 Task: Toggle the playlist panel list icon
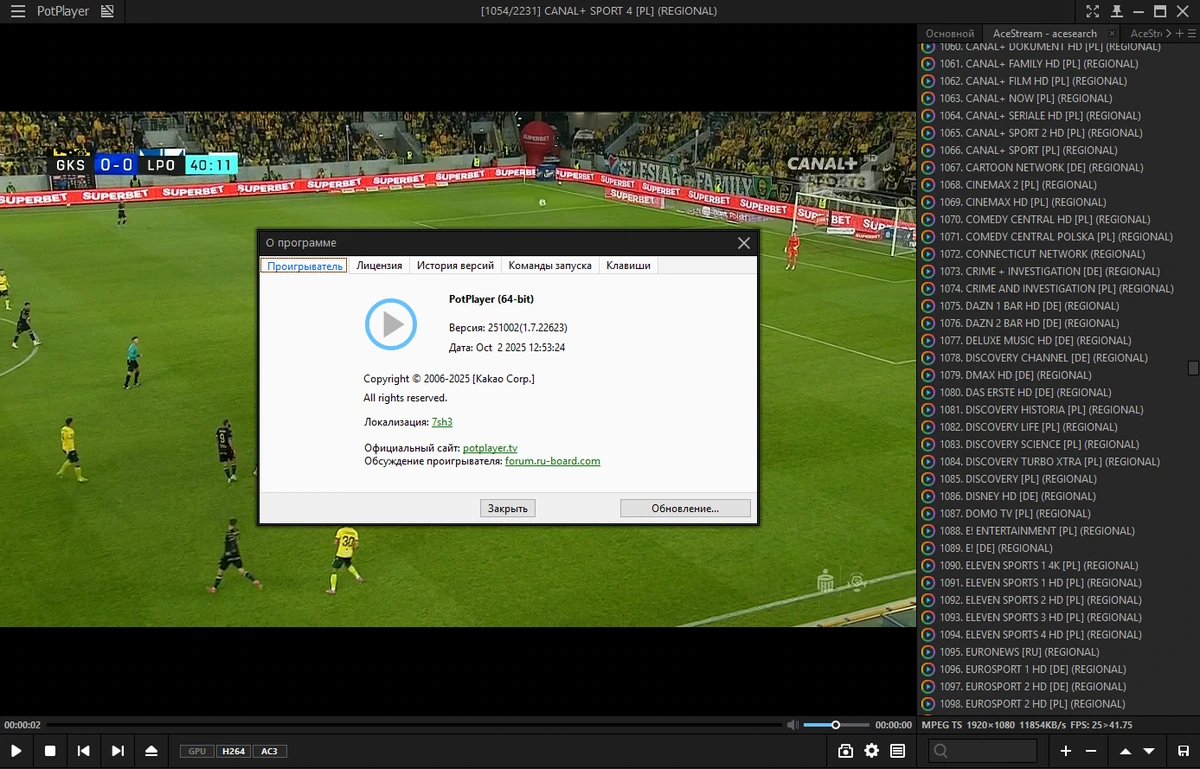[898, 751]
